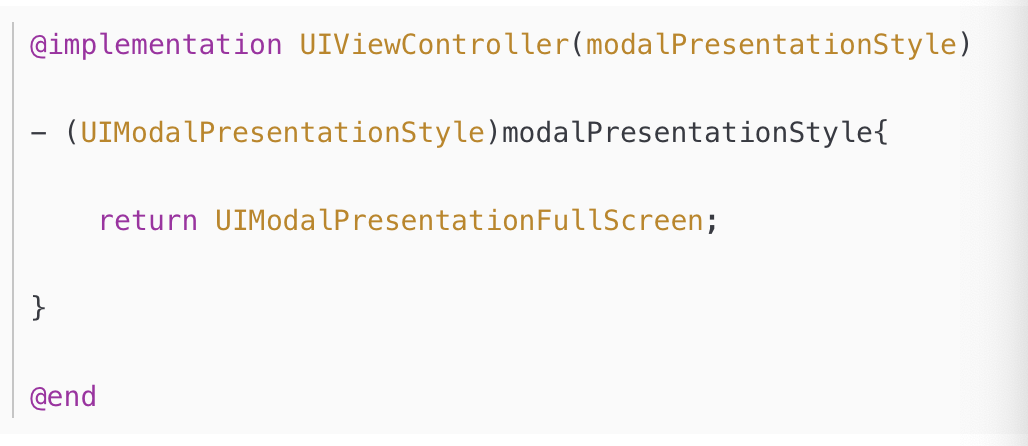This screenshot has height=446, width=1028.
Task: Click modalPresentationStyle category name in parentheses
Action: tap(771, 45)
